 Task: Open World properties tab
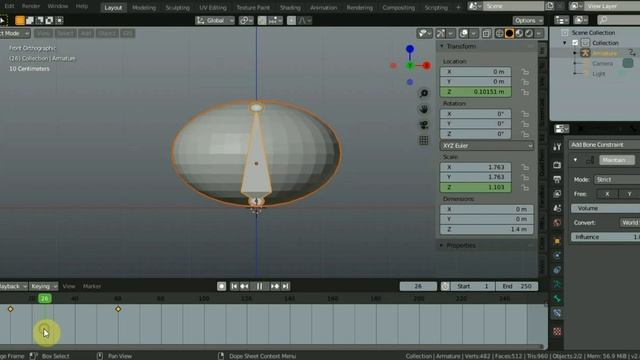click(x=557, y=223)
